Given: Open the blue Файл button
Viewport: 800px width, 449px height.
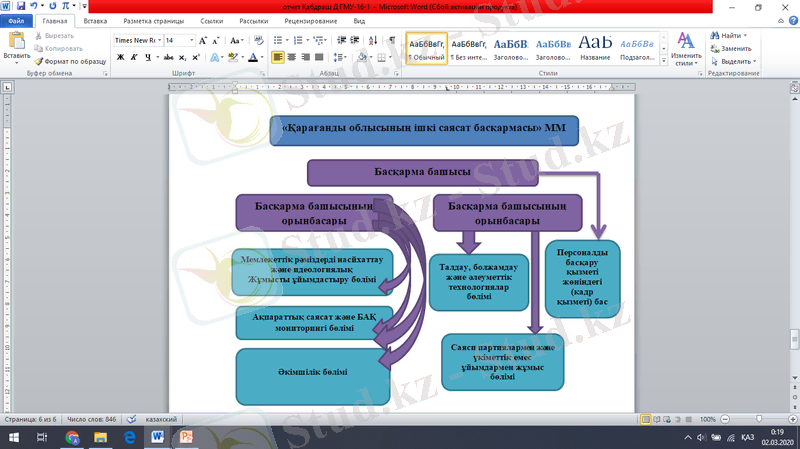Looking at the screenshot, I should point(17,20).
